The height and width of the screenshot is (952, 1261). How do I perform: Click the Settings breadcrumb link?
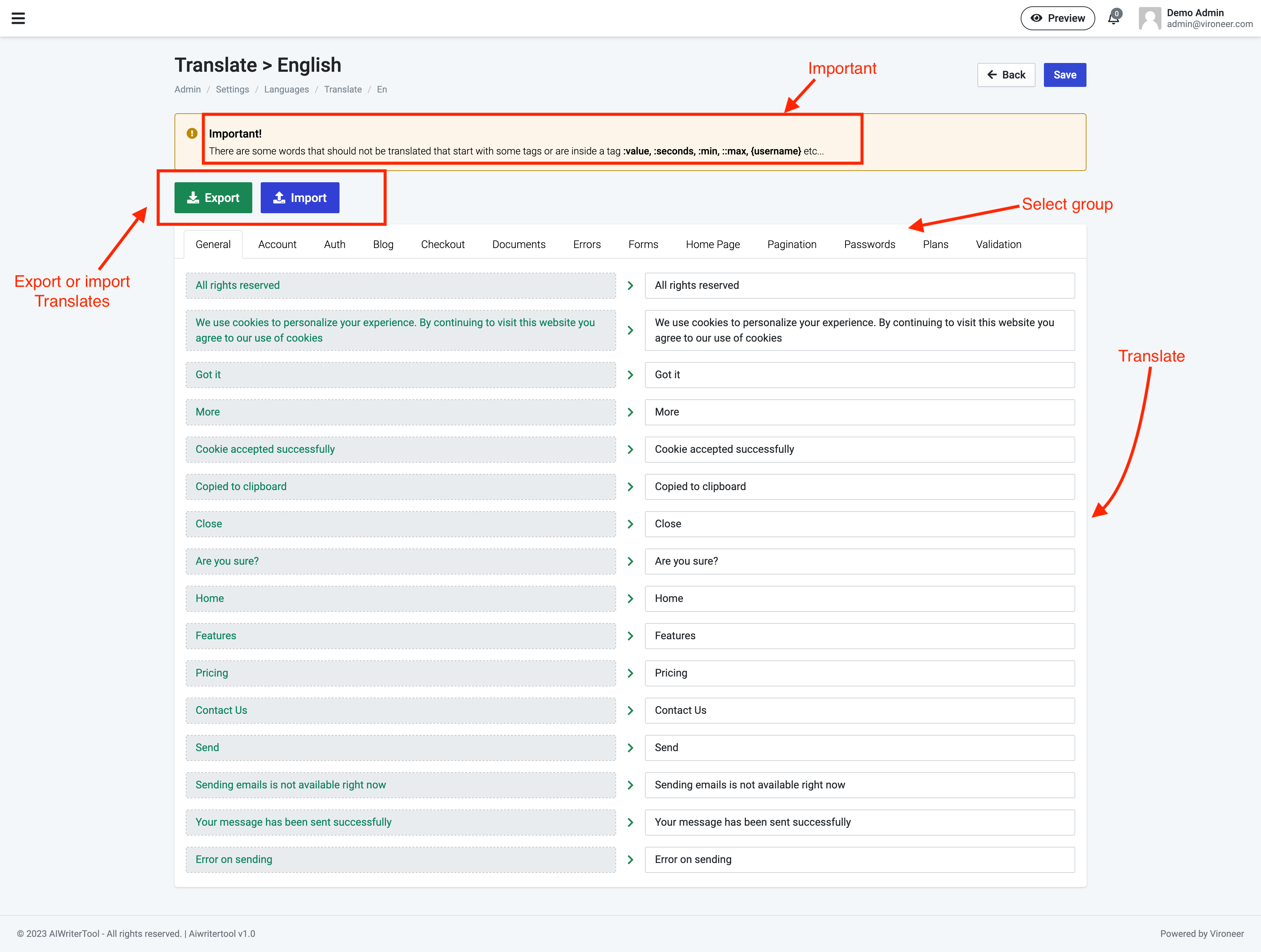(x=232, y=89)
